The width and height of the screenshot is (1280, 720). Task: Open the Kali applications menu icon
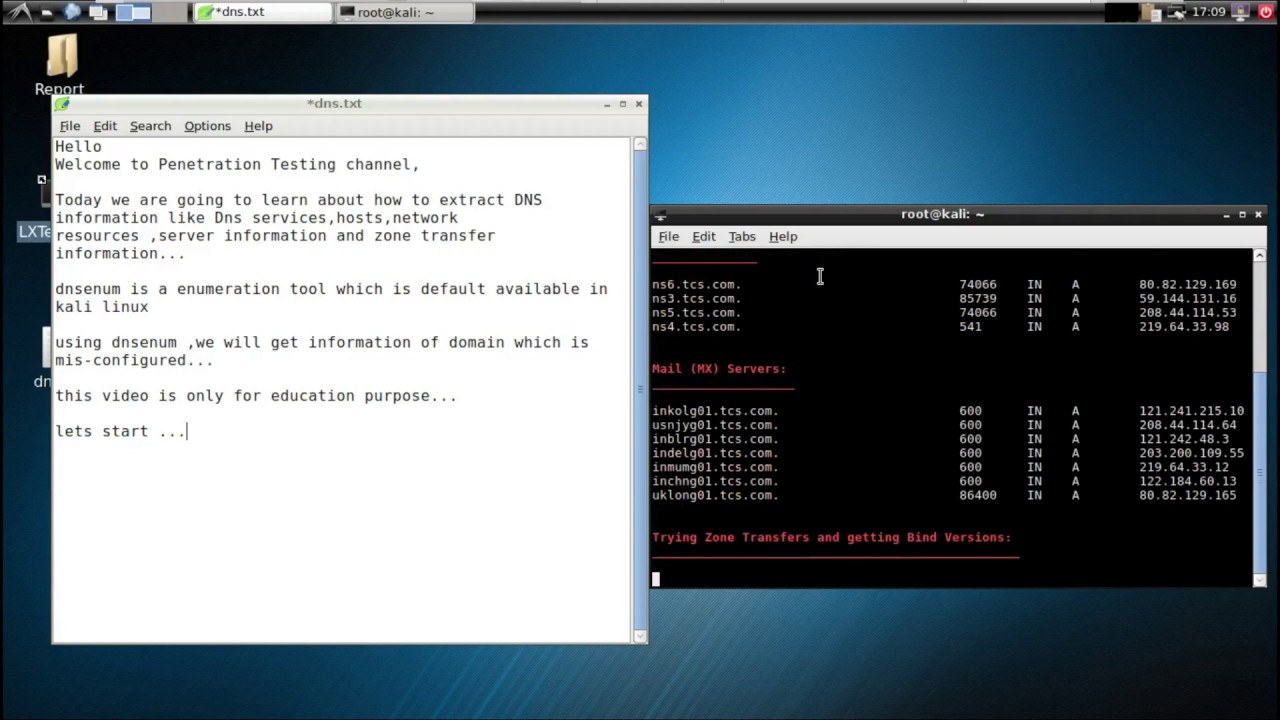20,13
